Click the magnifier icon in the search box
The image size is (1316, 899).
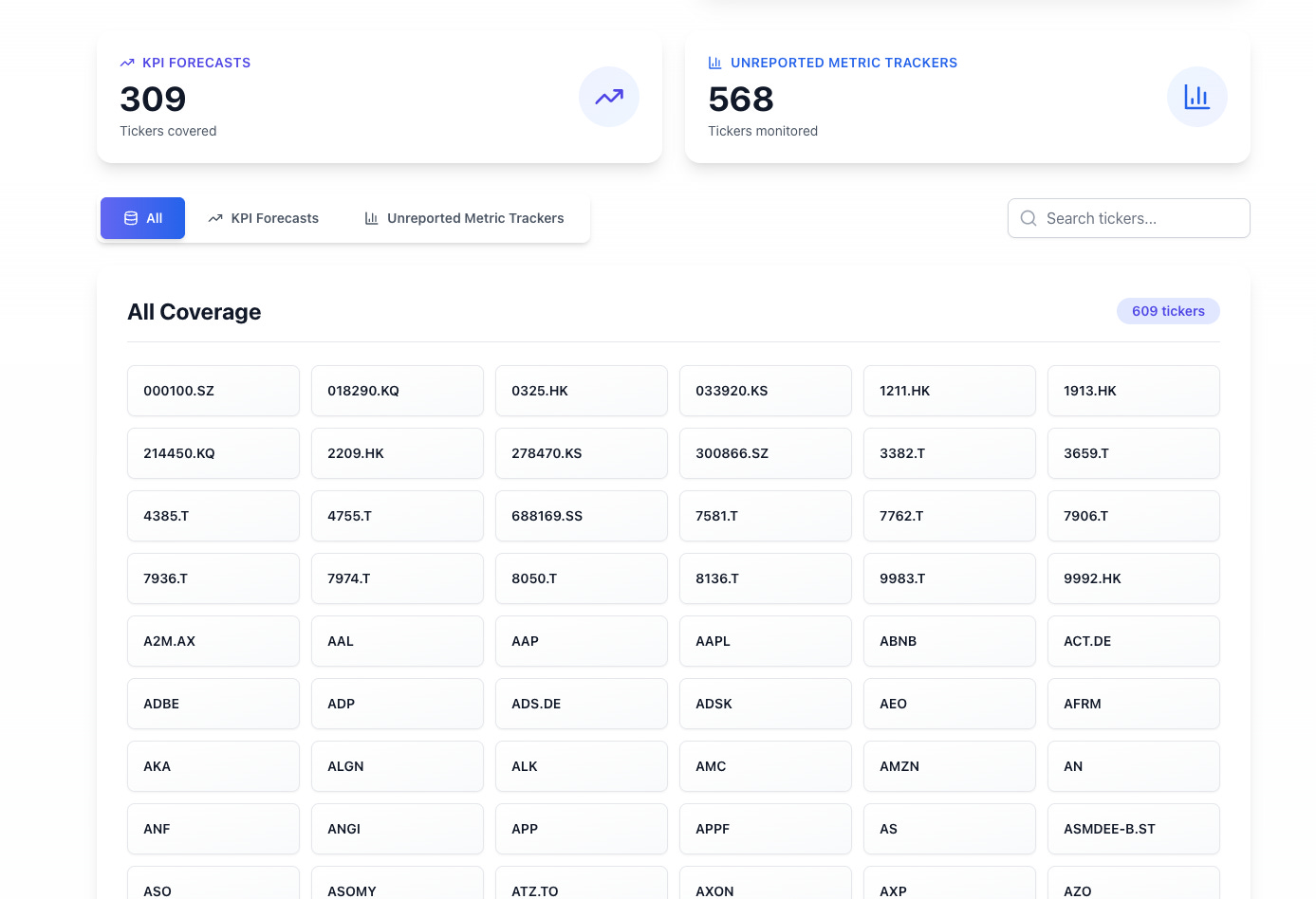1029,218
